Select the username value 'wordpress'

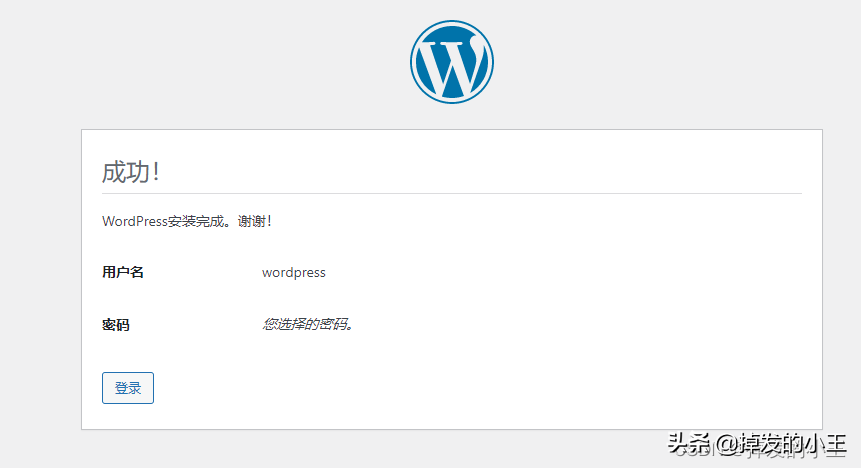coord(294,272)
